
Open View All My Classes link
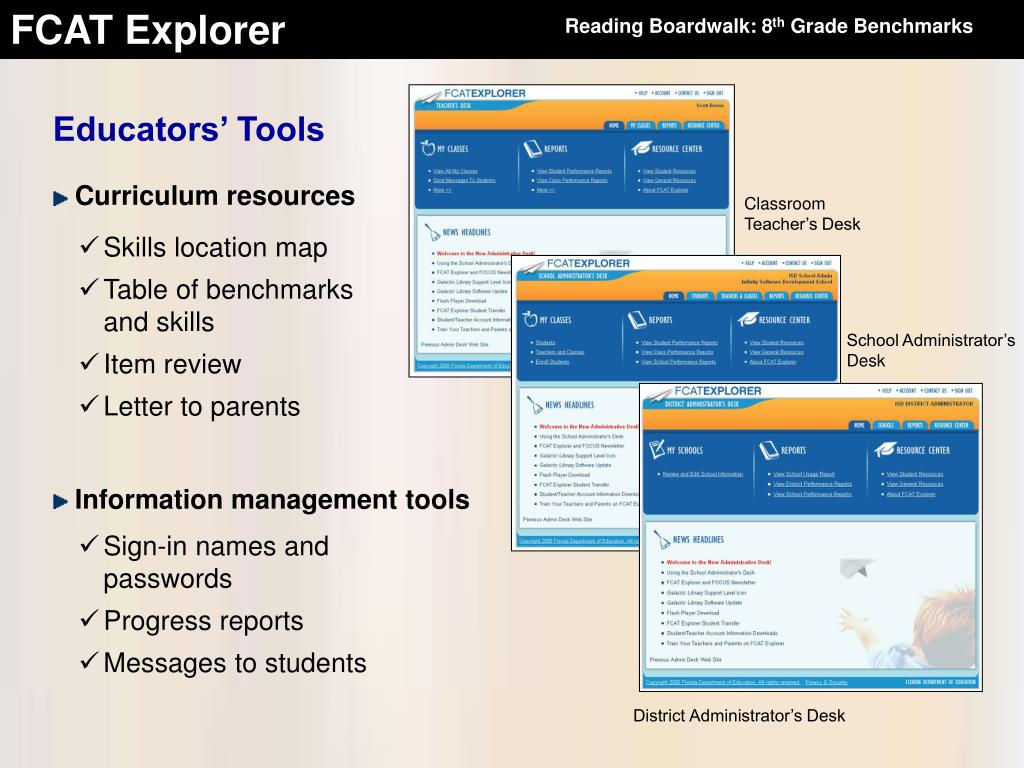pos(455,171)
